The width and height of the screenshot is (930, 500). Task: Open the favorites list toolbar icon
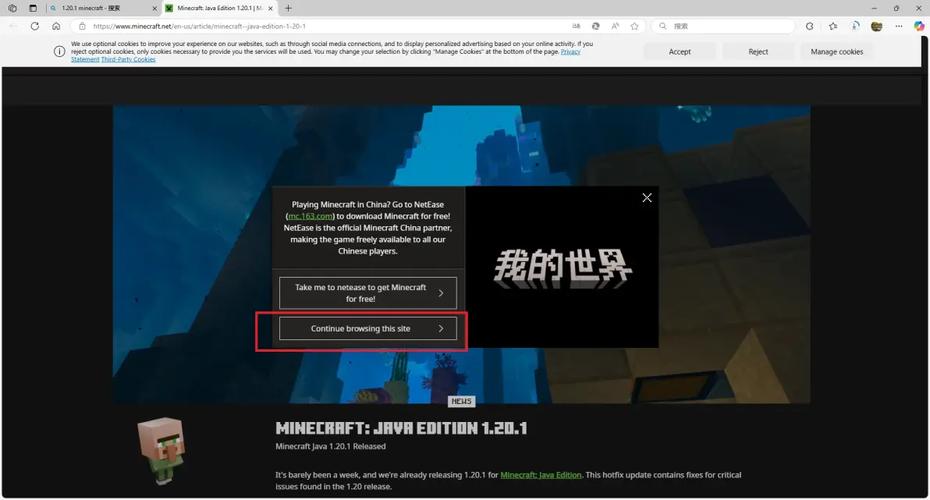click(832, 26)
